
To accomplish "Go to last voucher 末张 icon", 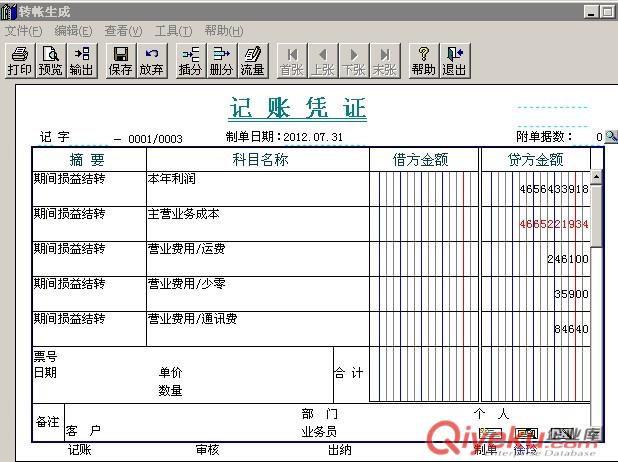I will (385, 61).
